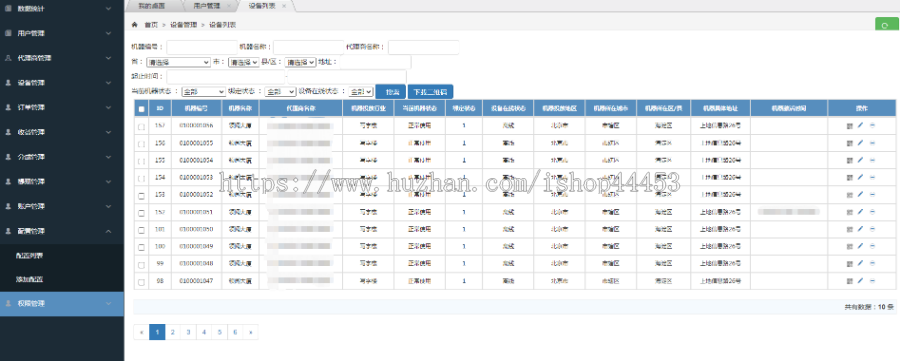The image size is (900, 361).
Task: Click the 起止时间 start date field
Action: pos(226,76)
